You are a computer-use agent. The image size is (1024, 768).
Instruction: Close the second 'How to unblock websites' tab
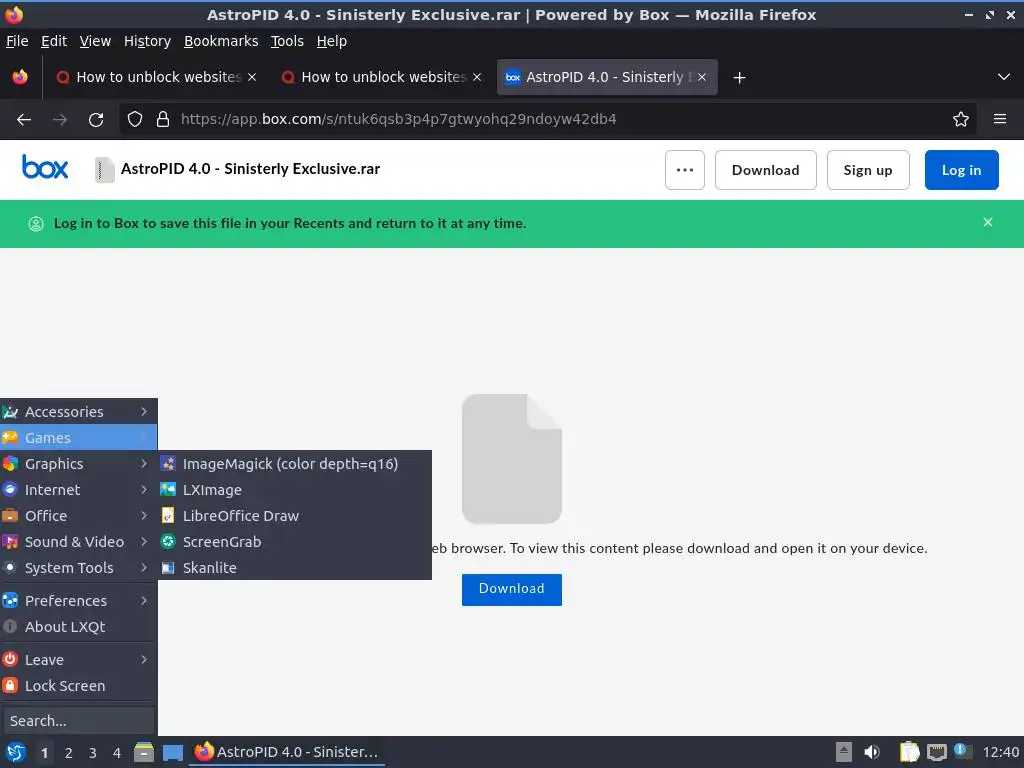(x=477, y=77)
